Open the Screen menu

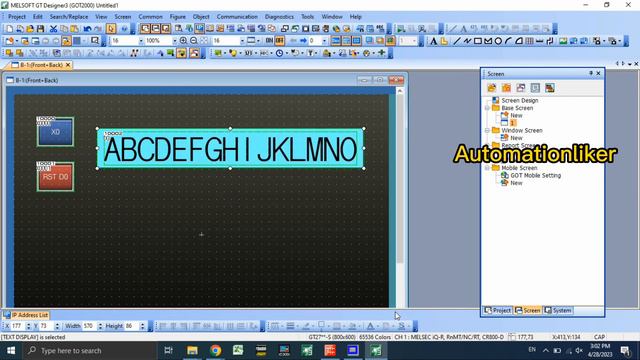point(122,17)
